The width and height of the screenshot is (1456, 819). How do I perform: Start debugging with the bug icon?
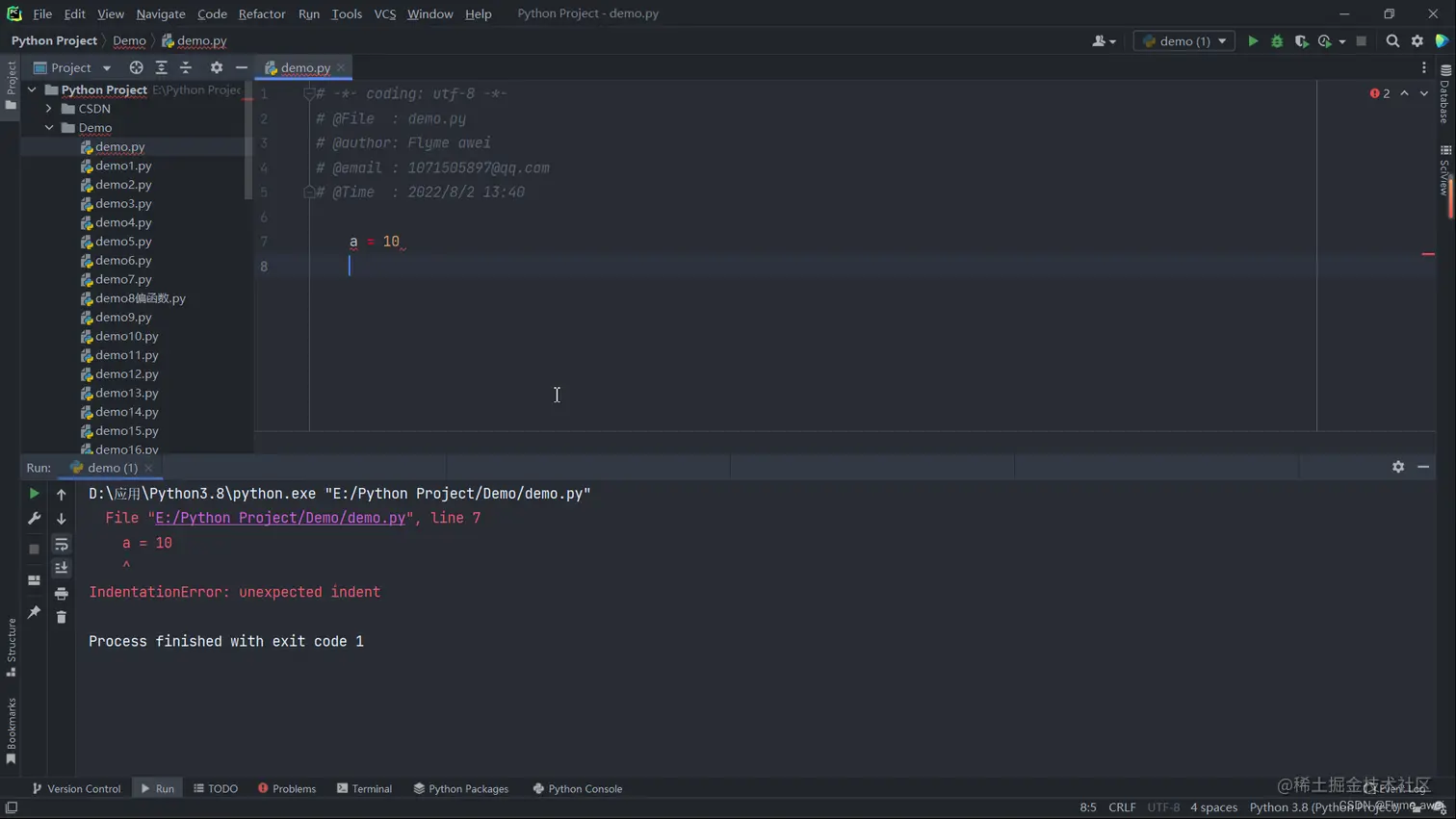pos(1277,41)
